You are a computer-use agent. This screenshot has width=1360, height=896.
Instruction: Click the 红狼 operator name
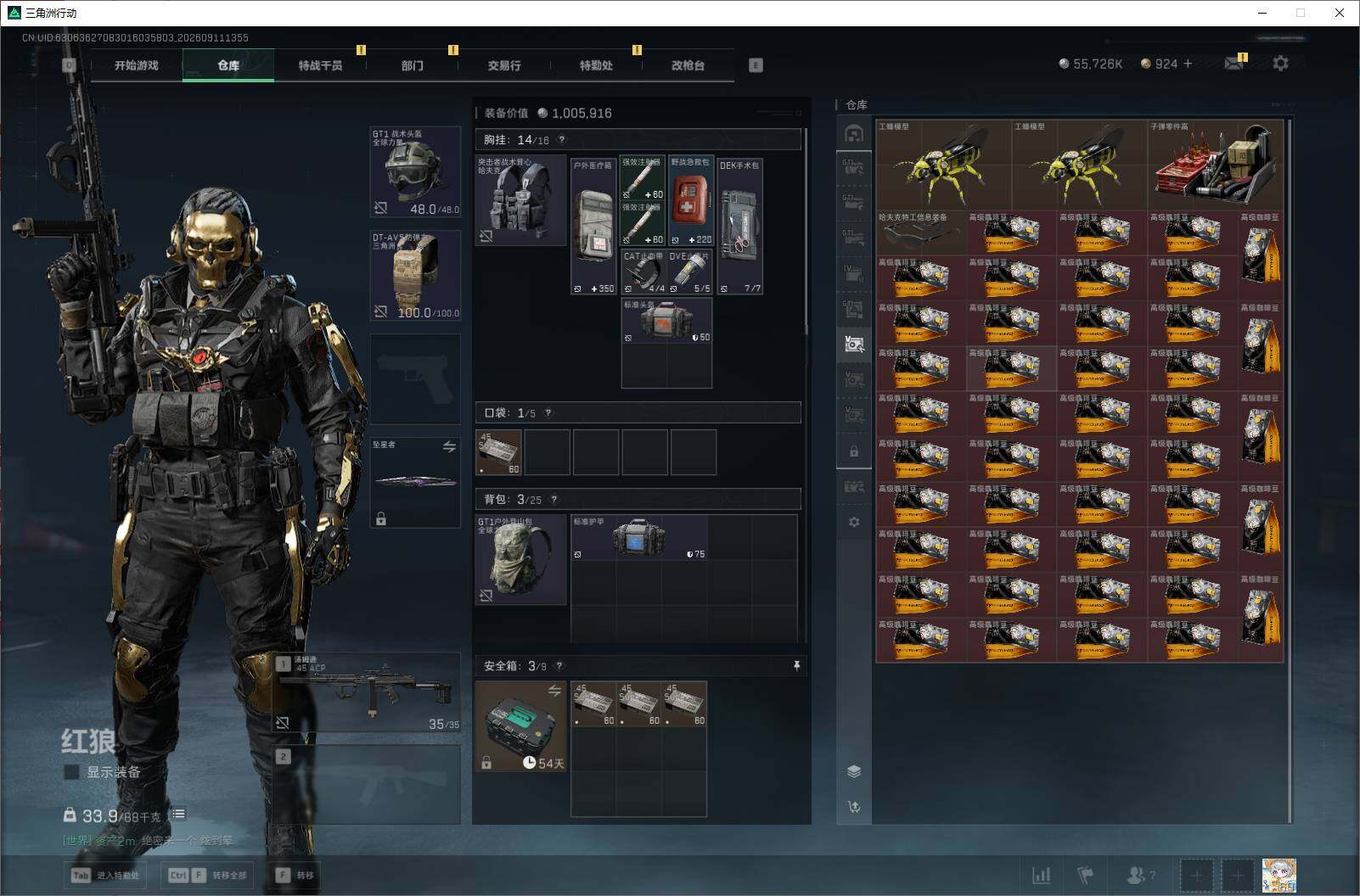(88, 742)
